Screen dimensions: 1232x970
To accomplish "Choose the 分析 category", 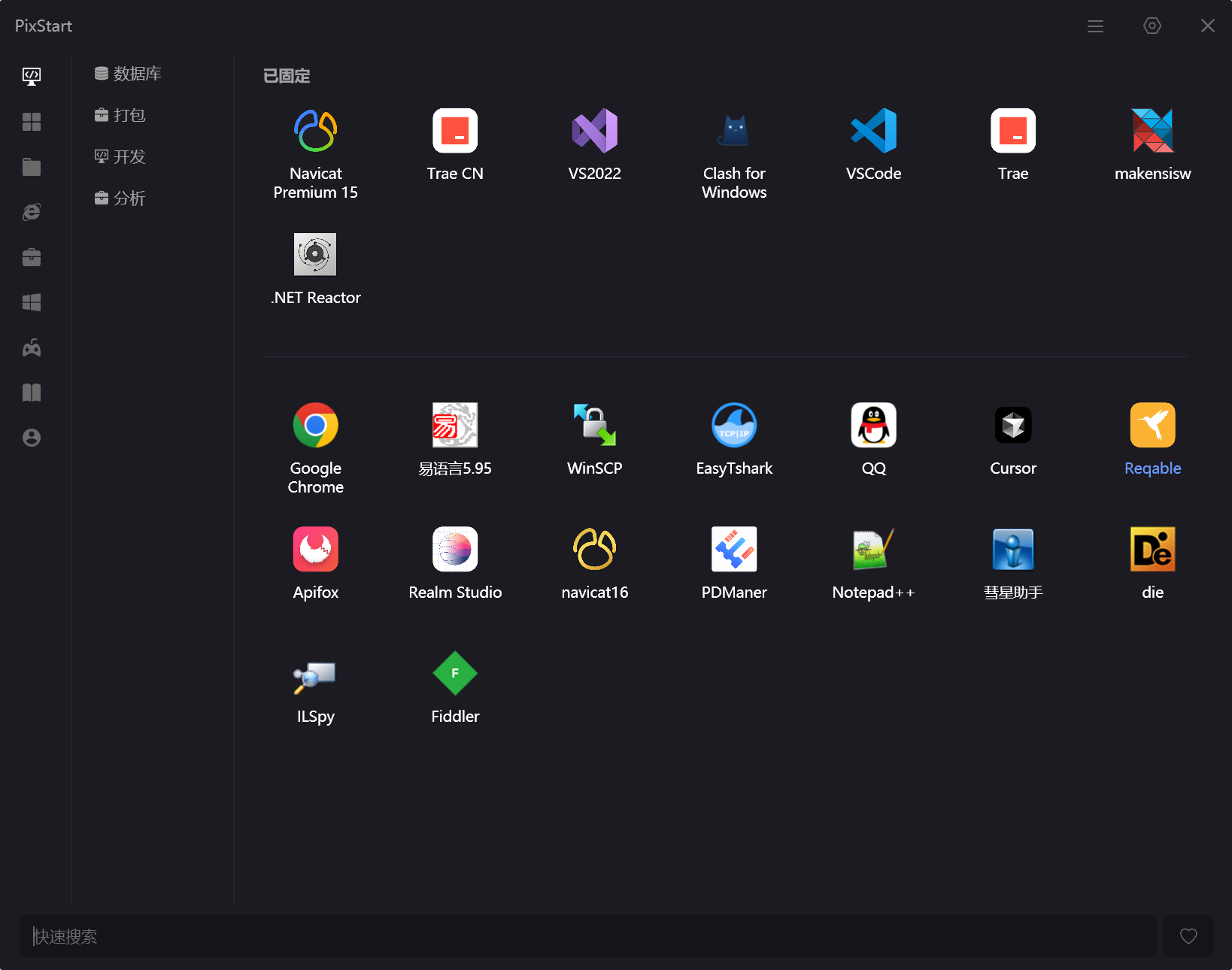I will (120, 199).
